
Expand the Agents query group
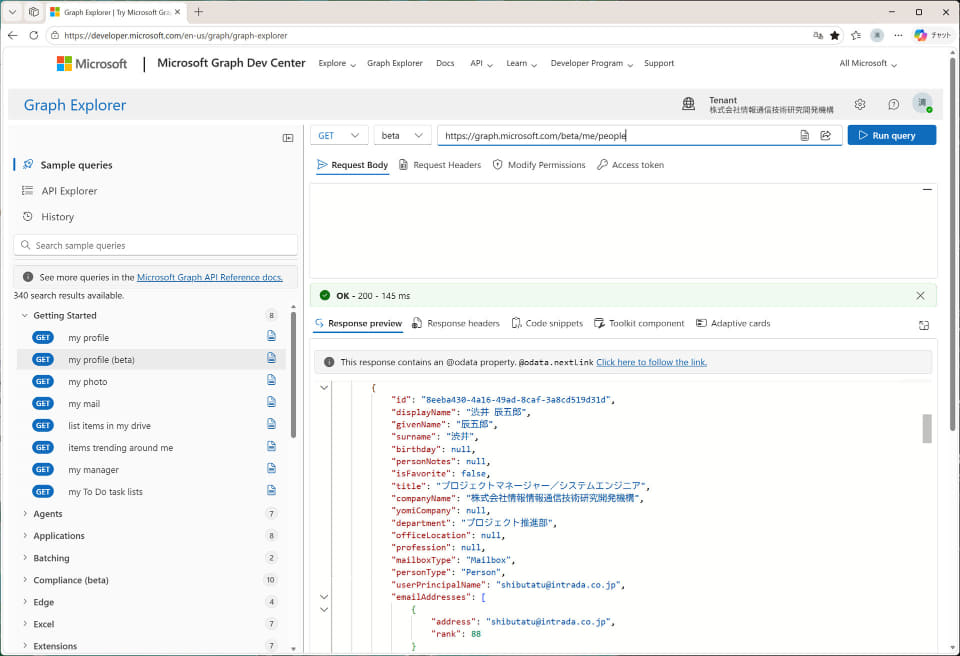24,513
